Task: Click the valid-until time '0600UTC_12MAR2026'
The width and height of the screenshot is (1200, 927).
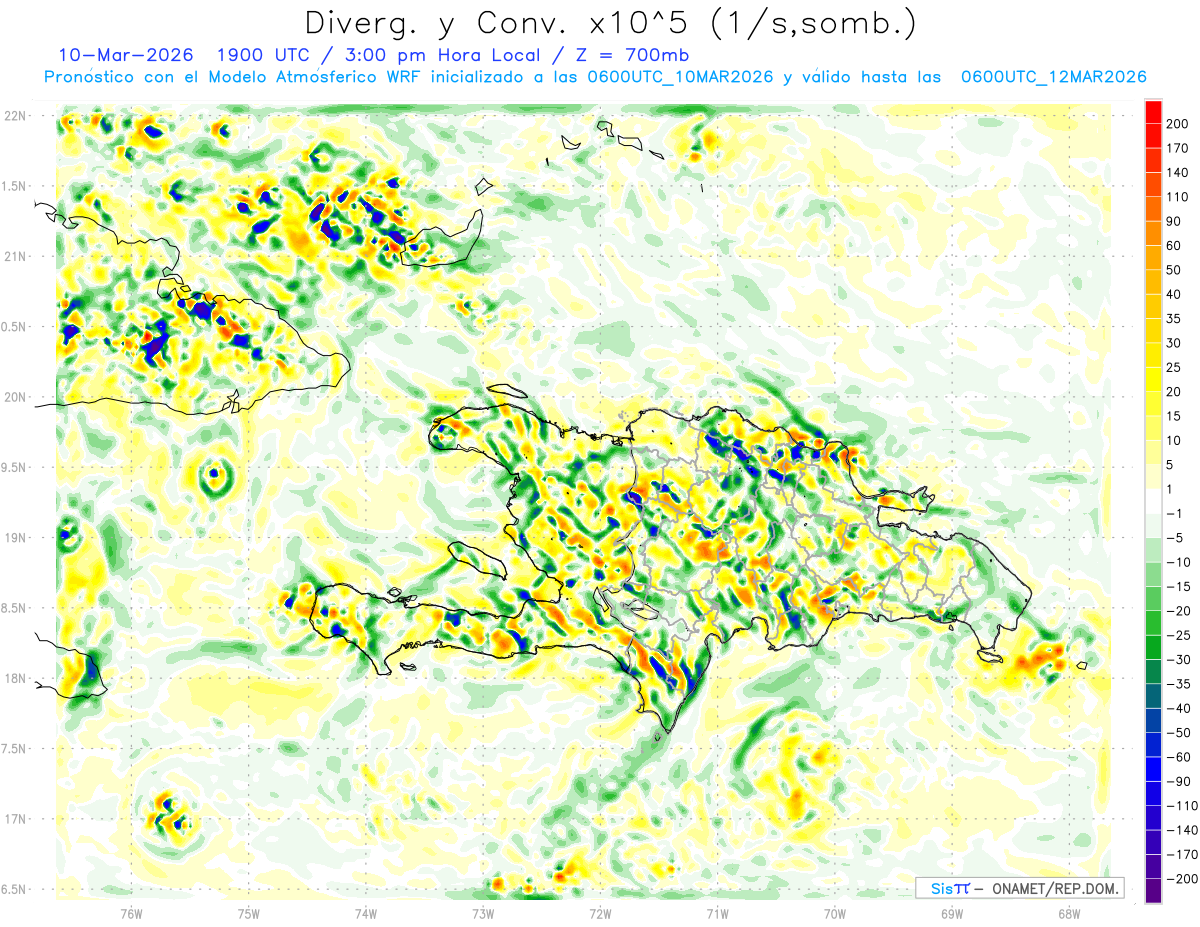Action: pyautogui.click(x=1052, y=77)
